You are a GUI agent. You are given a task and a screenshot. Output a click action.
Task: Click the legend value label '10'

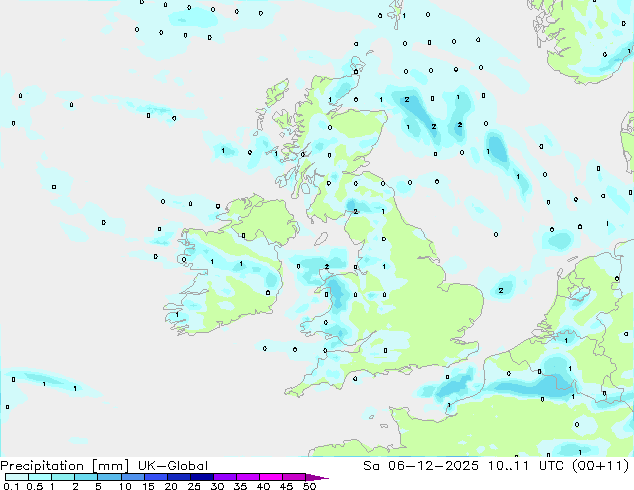pos(125,486)
